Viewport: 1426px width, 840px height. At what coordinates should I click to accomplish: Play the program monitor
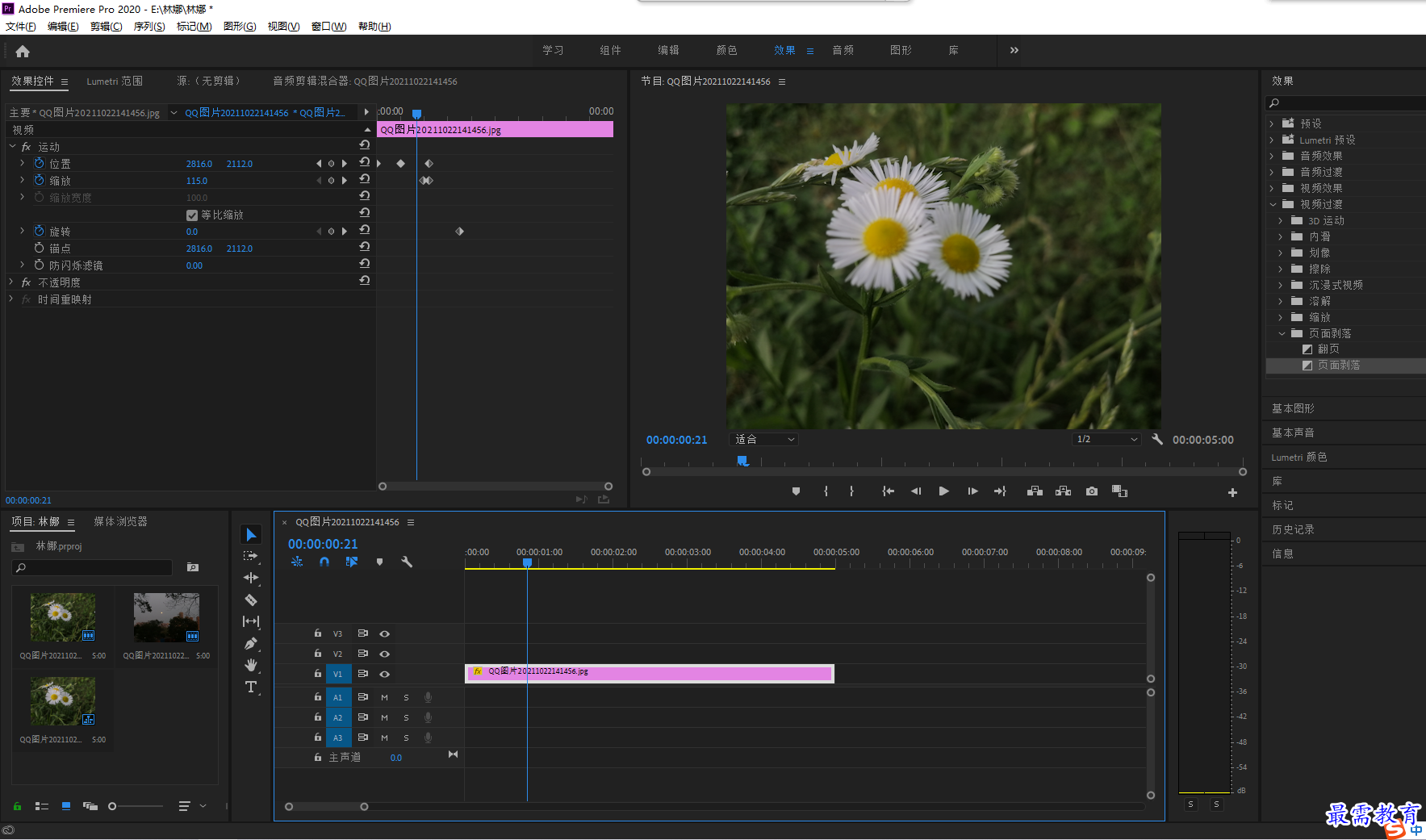tap(943, 491)
